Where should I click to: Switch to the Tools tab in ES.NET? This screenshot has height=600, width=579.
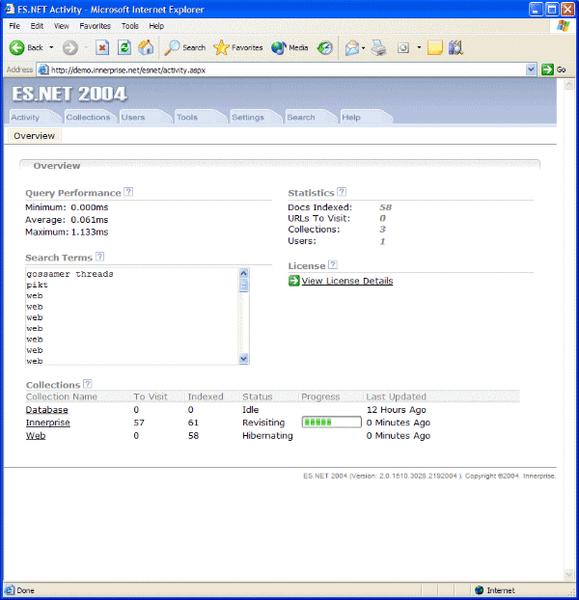click(x=199, y=117)
